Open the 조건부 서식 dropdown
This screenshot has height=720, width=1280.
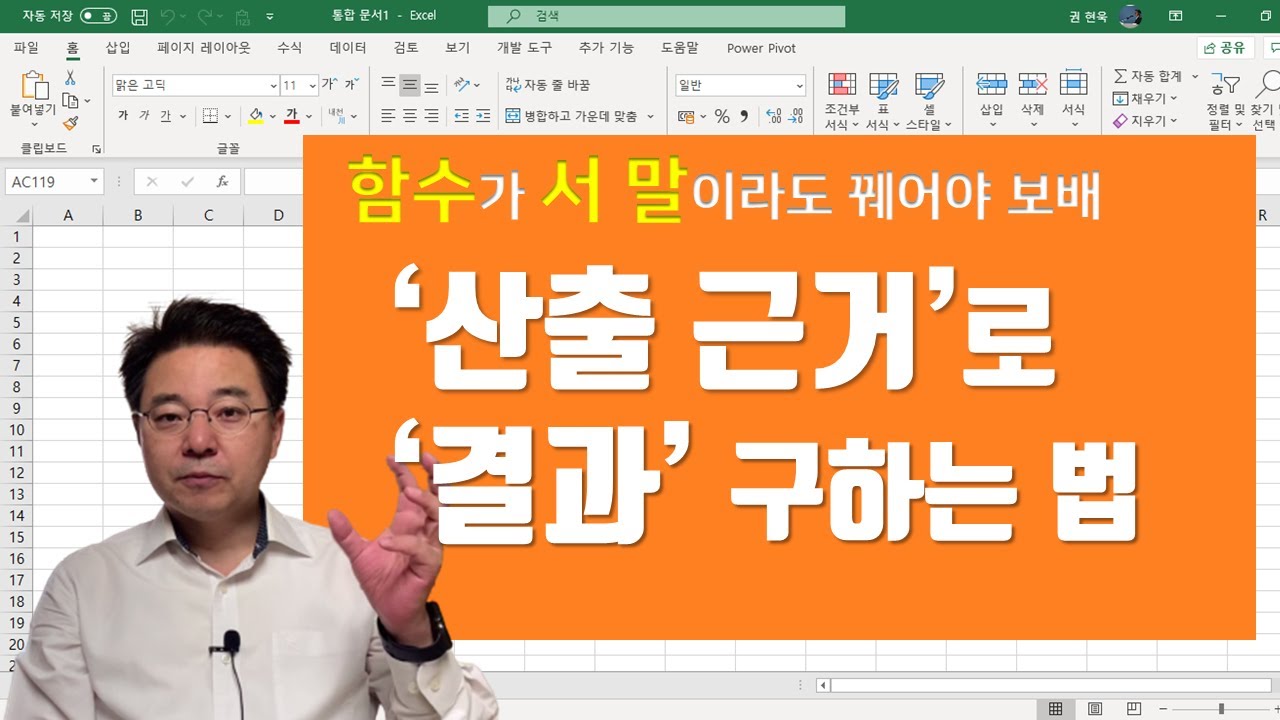coord(841,101)
